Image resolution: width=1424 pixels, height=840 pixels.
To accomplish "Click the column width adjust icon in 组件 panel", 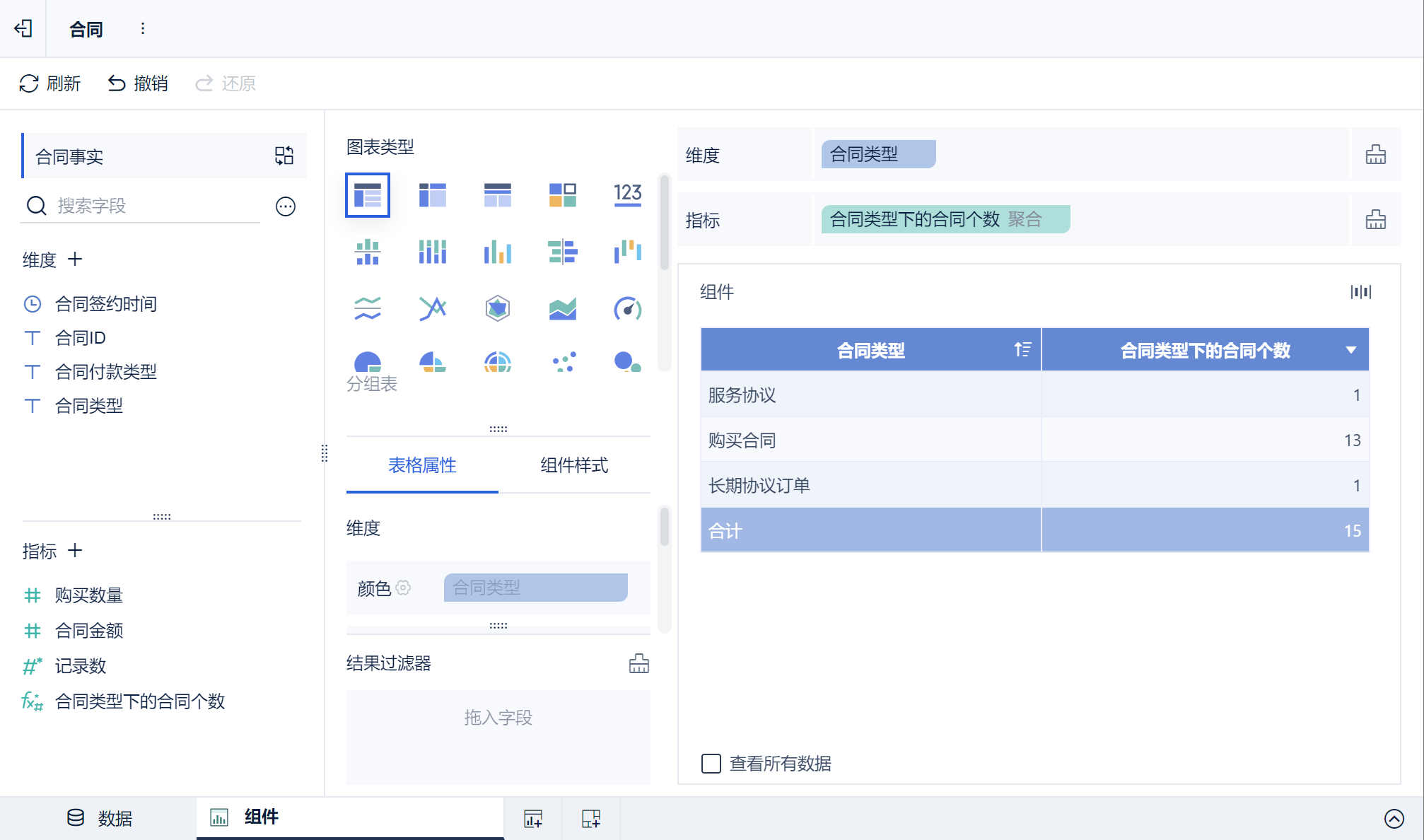I will tap(1360, 291).
